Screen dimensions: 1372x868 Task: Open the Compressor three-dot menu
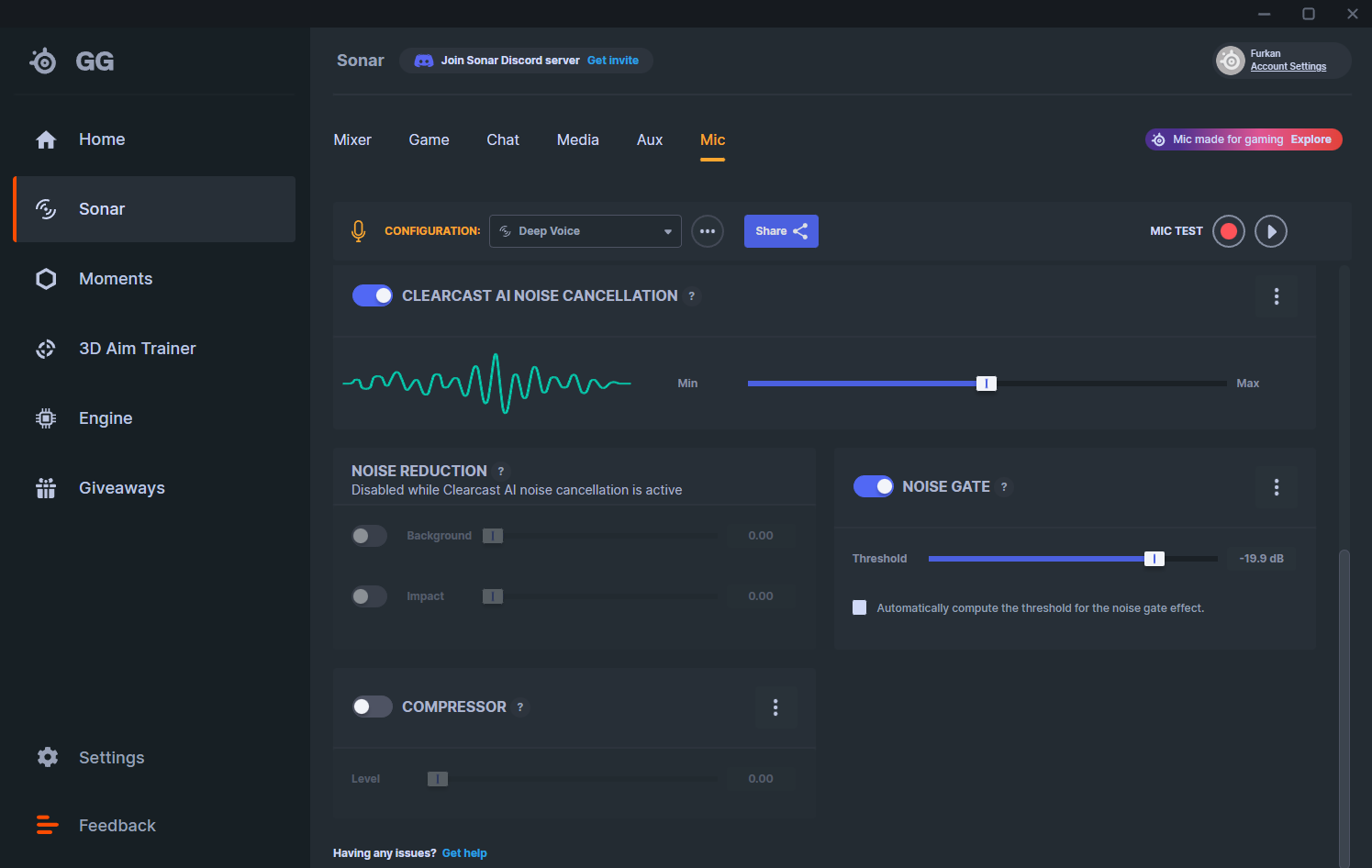pos(775,707)
